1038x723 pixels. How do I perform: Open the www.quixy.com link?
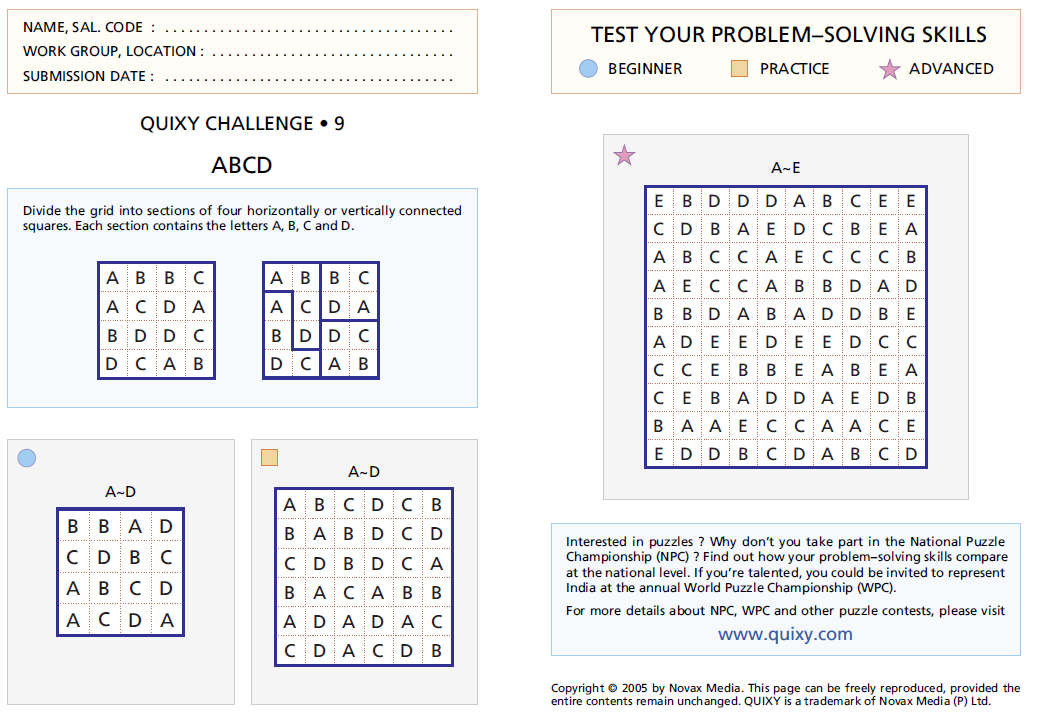(785, 634)
